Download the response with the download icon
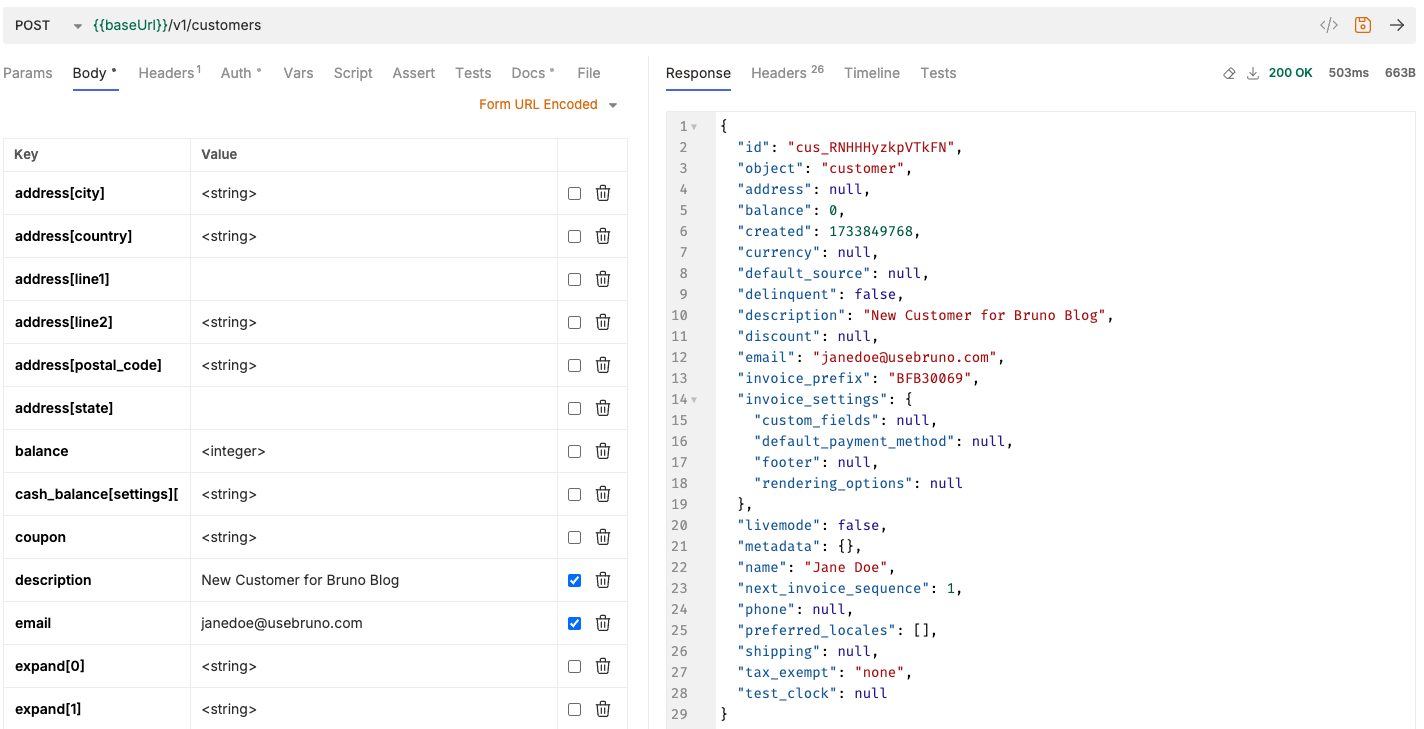 1252,73
